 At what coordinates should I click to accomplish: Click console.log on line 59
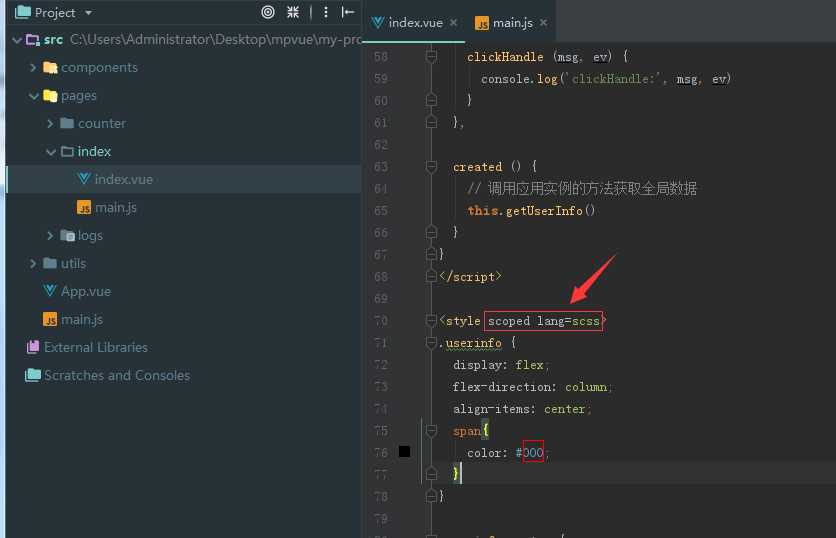(519, 79)
